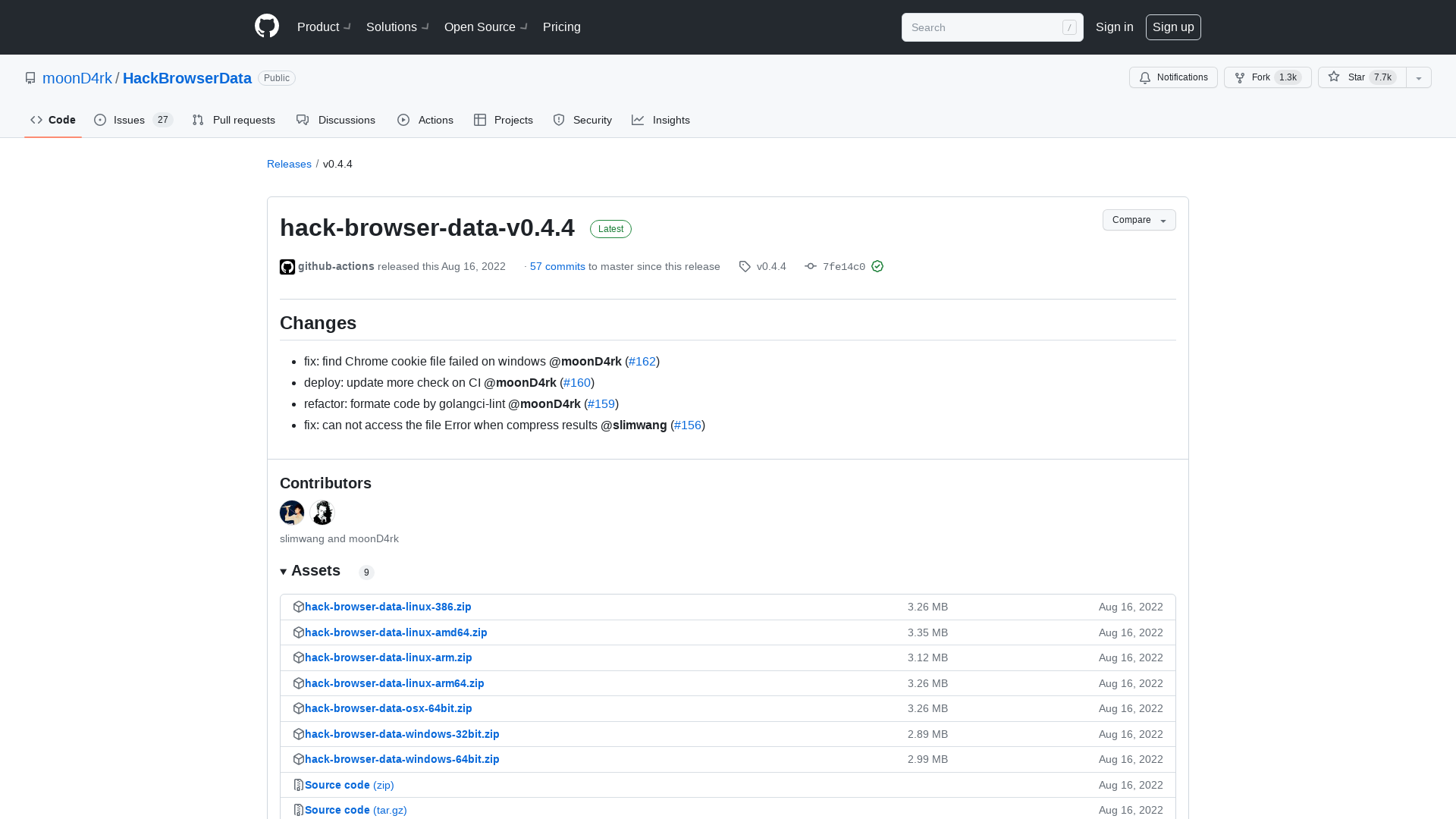Image resolution: width=1456 pixels, height=819 pixels.
Task: Open pull request #160
Action: coord(577,383)
